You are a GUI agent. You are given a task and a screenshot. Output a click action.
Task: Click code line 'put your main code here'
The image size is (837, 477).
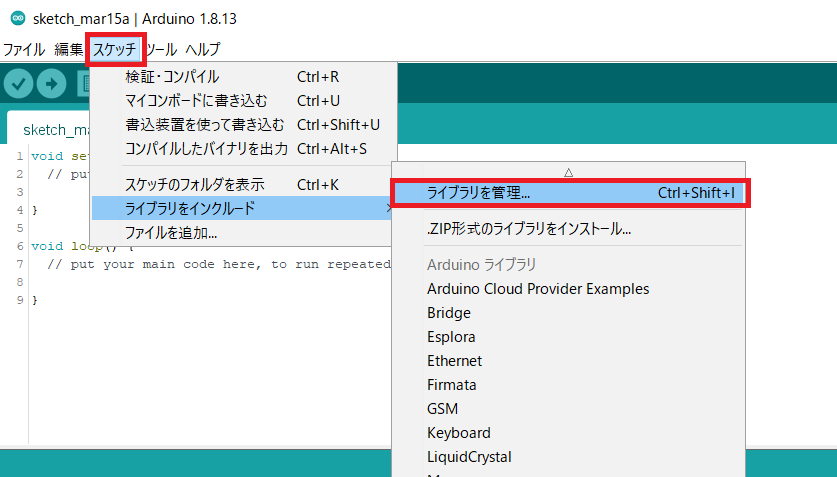(219, 264)
